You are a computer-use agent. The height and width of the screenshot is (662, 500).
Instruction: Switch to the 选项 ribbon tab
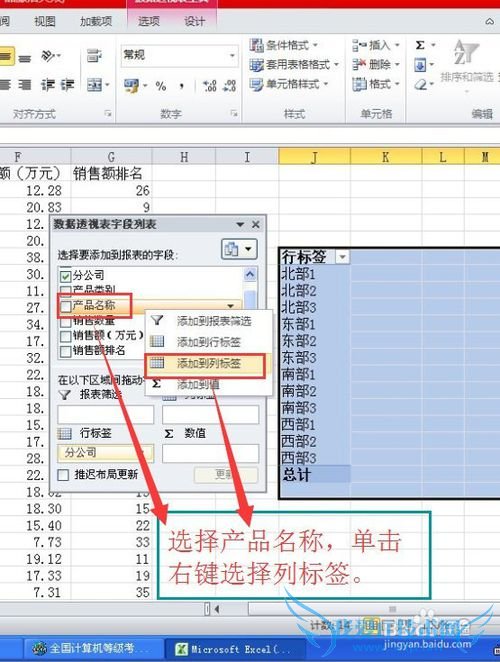point(149,21)
